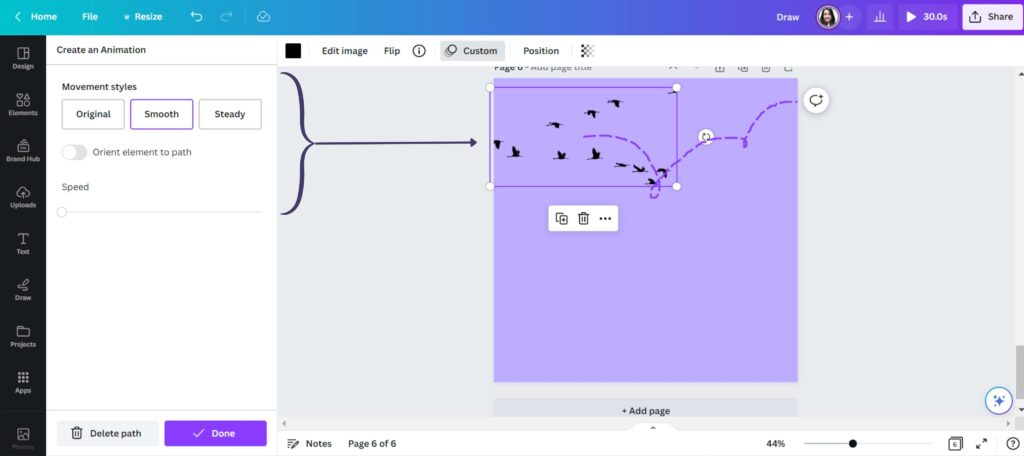Image resolution: width=1024 pixels, height=456 pixels.
Task: Select the Steady movement style
Action: [x=230, y=114]
